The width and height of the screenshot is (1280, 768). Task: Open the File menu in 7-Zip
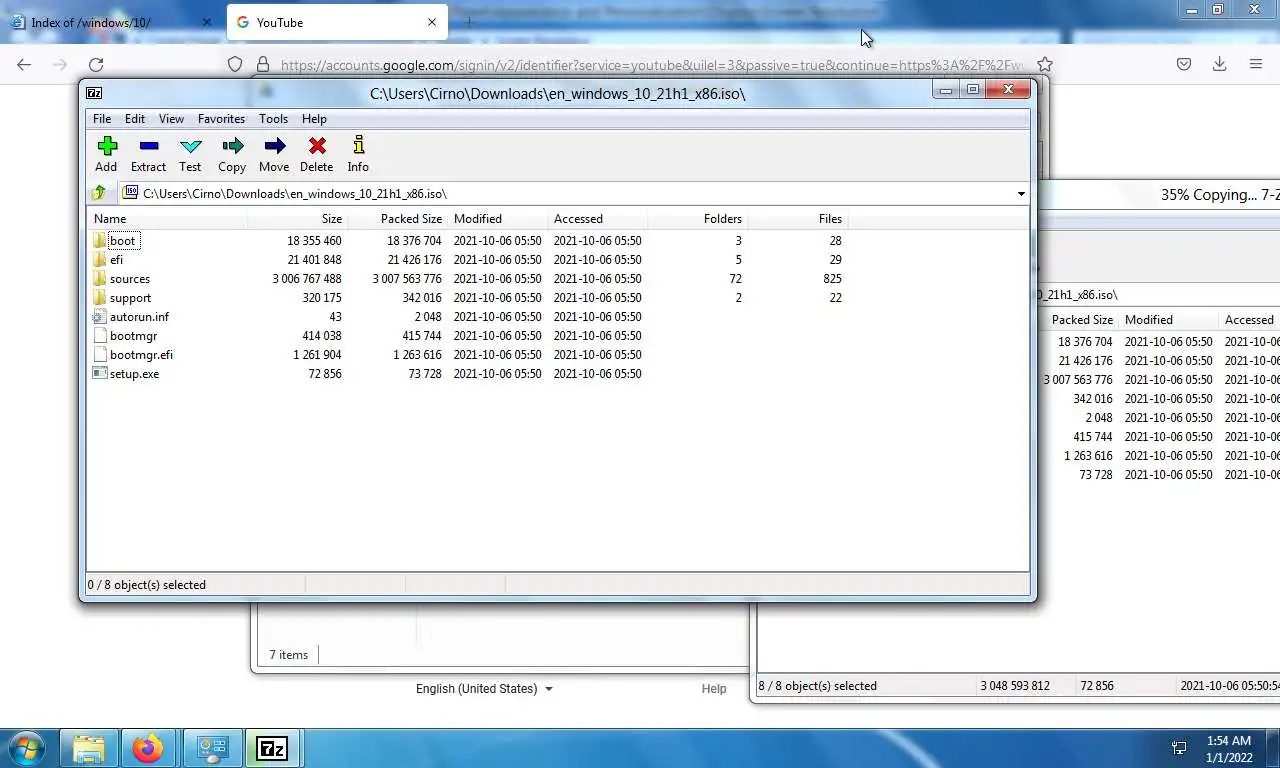click(x=102, y=118)
